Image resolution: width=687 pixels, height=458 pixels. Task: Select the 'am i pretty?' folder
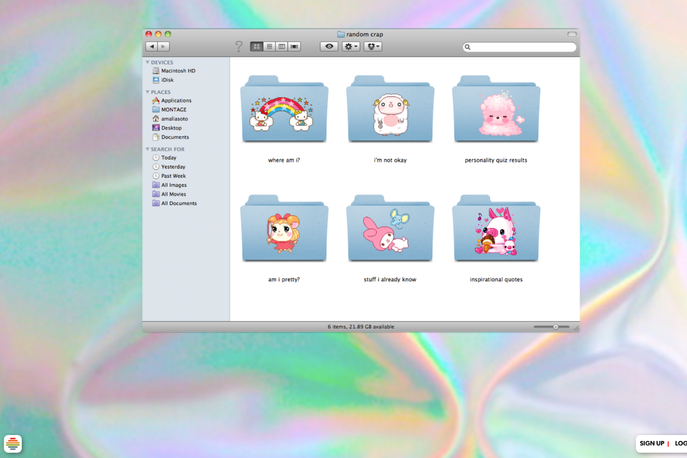tap(284, 230)
